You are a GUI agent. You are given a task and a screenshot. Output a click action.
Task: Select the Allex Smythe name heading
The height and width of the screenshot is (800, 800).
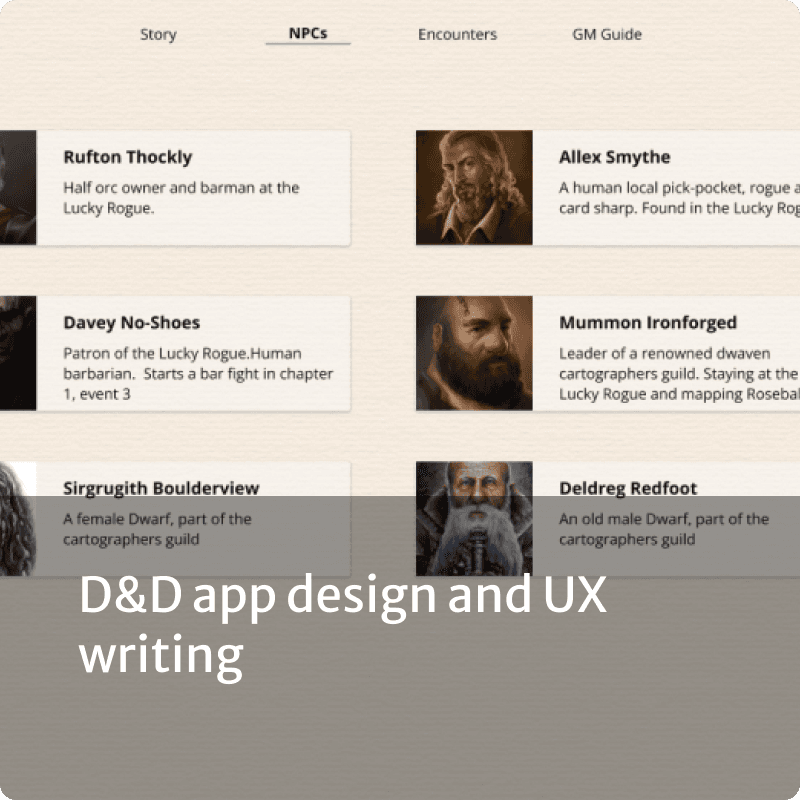coord(614,157)
